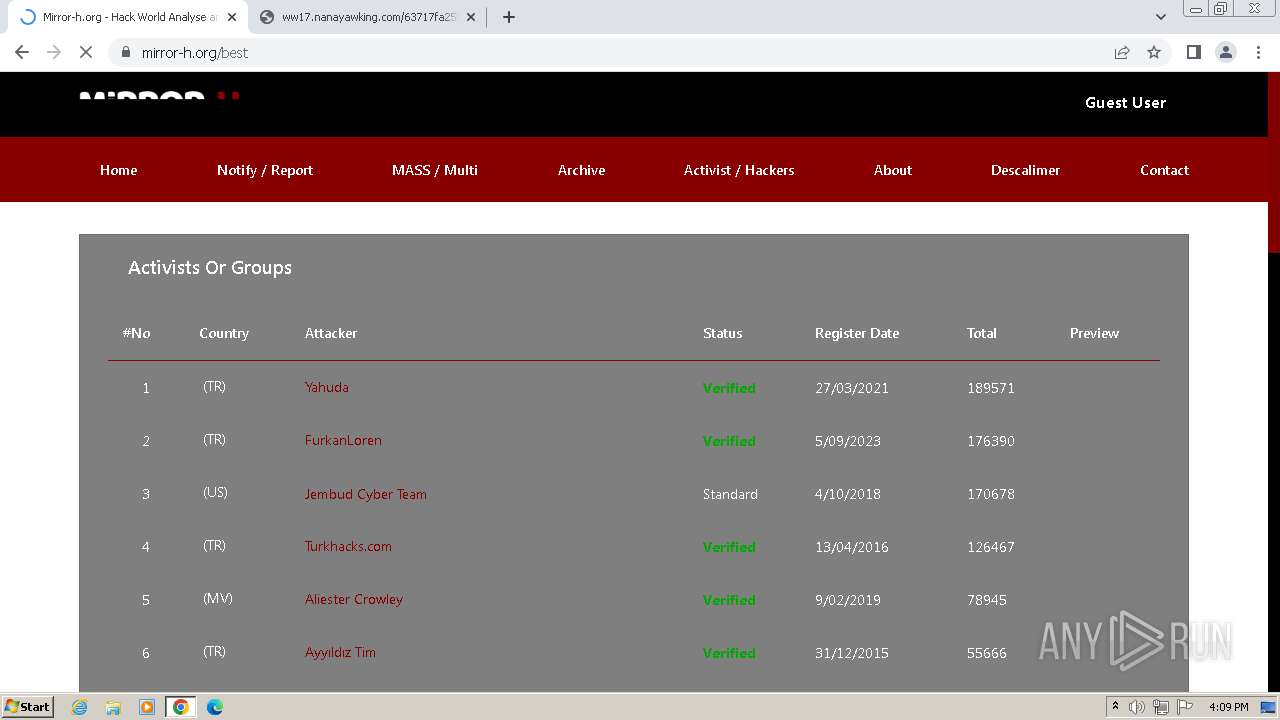Close the nanayawking.com tab

472,17
